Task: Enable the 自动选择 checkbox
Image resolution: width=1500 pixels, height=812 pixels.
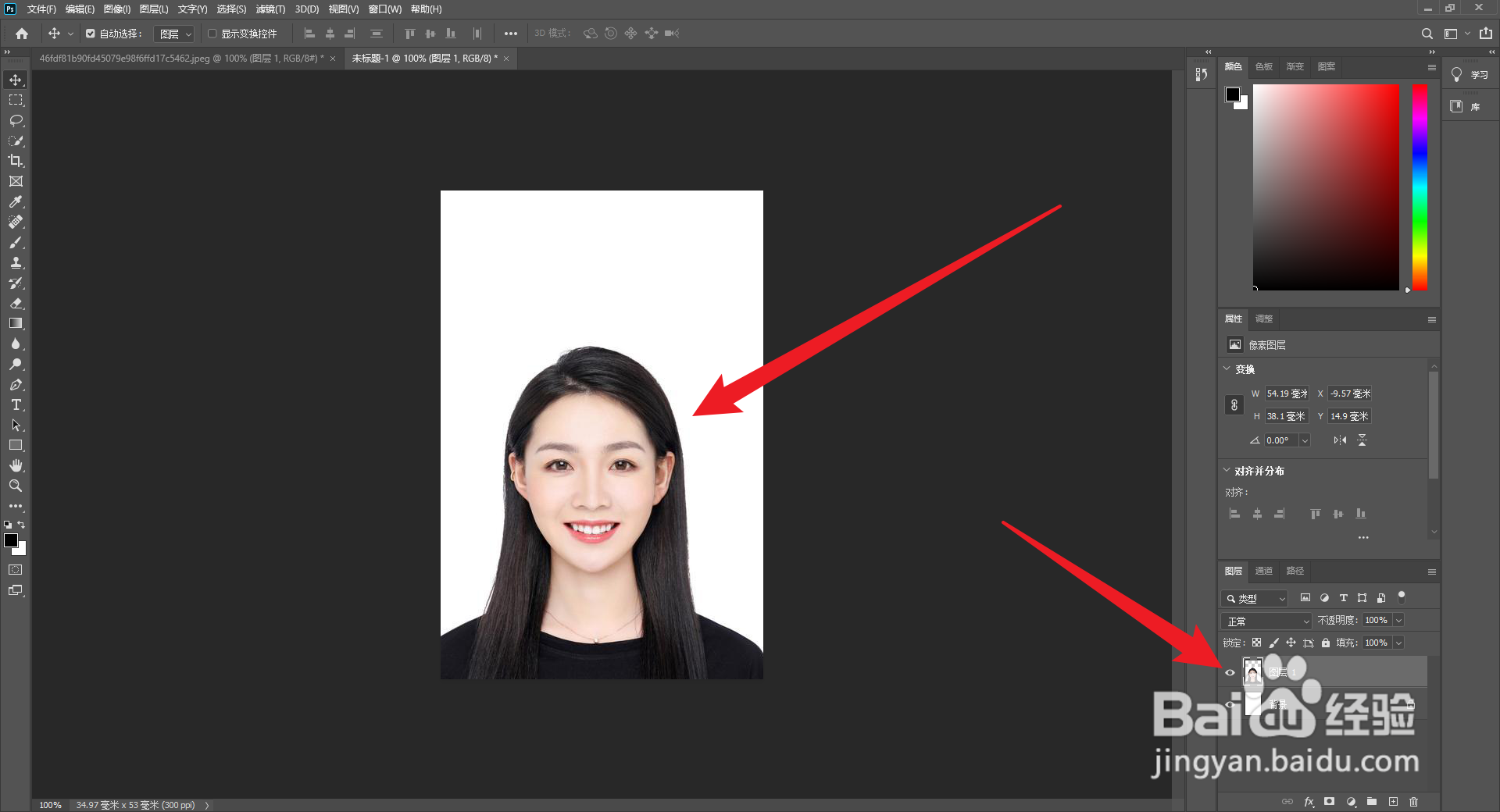Action: [x=89, y=34]
